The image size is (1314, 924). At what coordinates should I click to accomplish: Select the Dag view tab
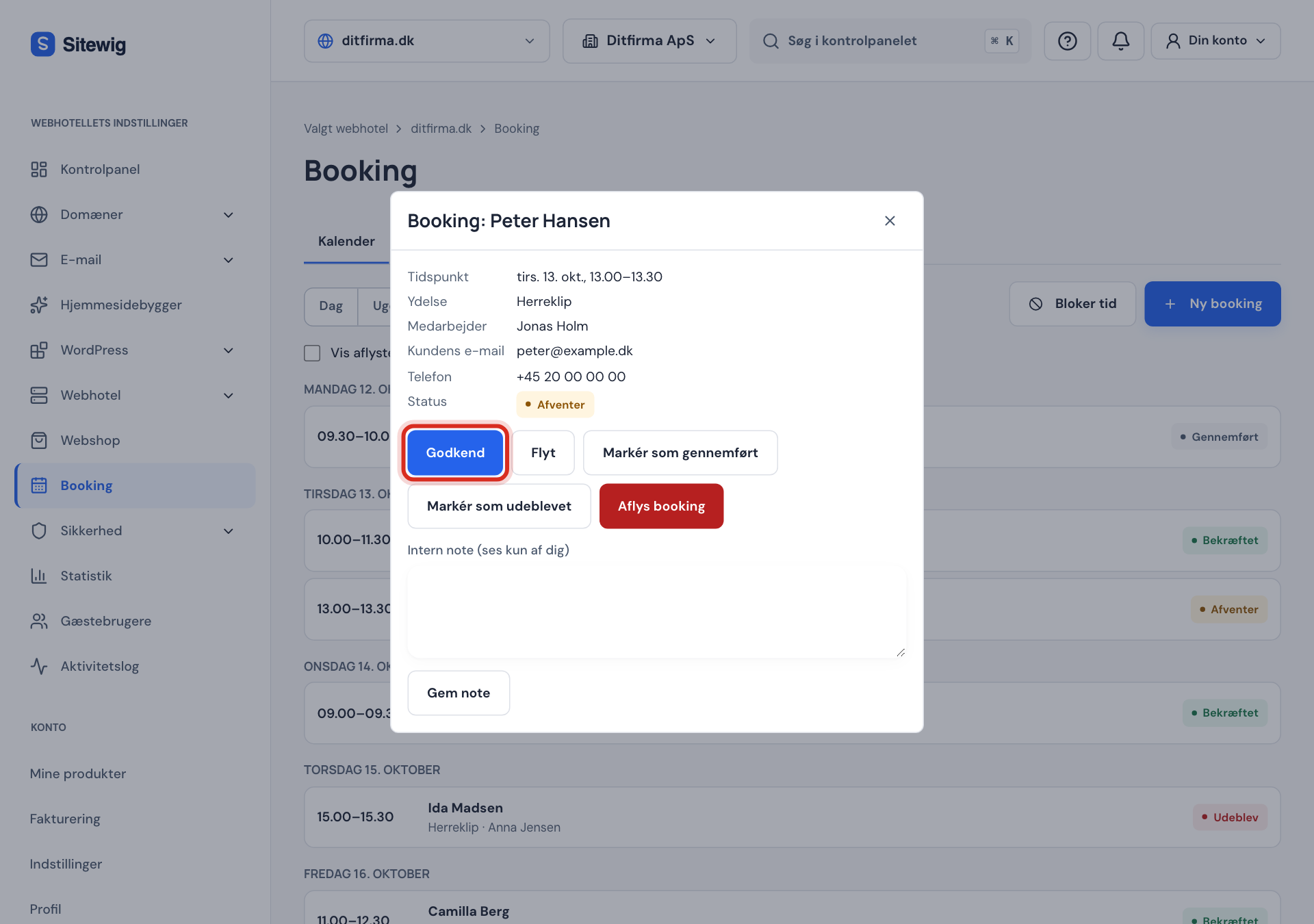(331, 306)
